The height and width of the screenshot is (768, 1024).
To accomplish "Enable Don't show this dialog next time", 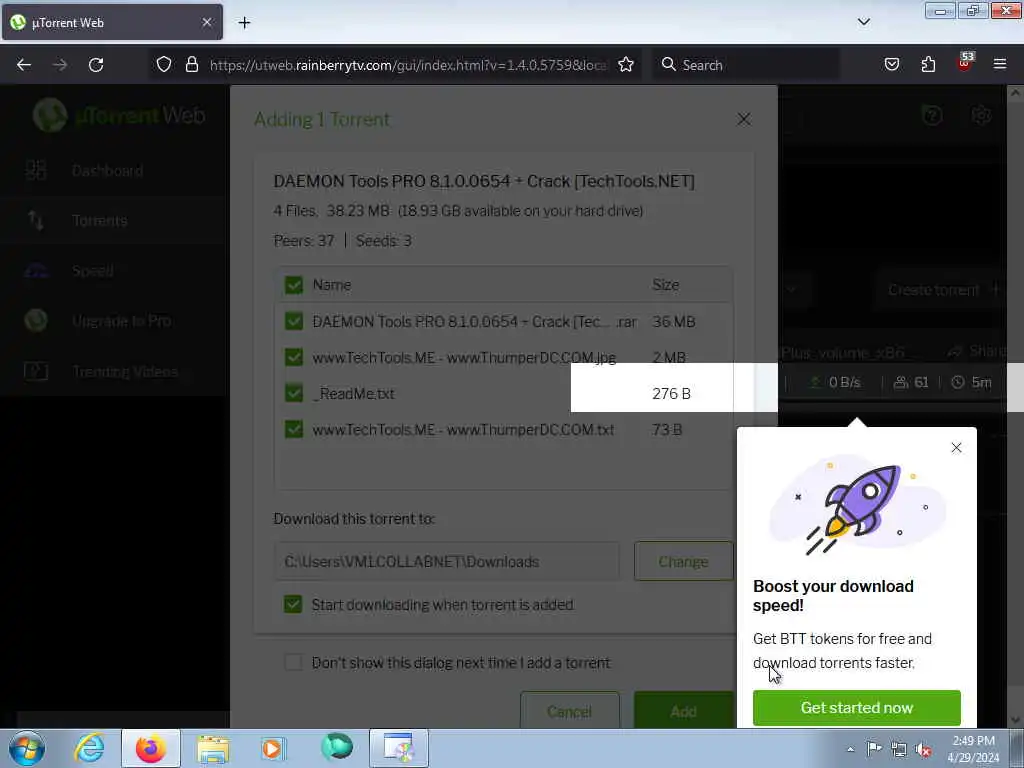I will point(294,662).
